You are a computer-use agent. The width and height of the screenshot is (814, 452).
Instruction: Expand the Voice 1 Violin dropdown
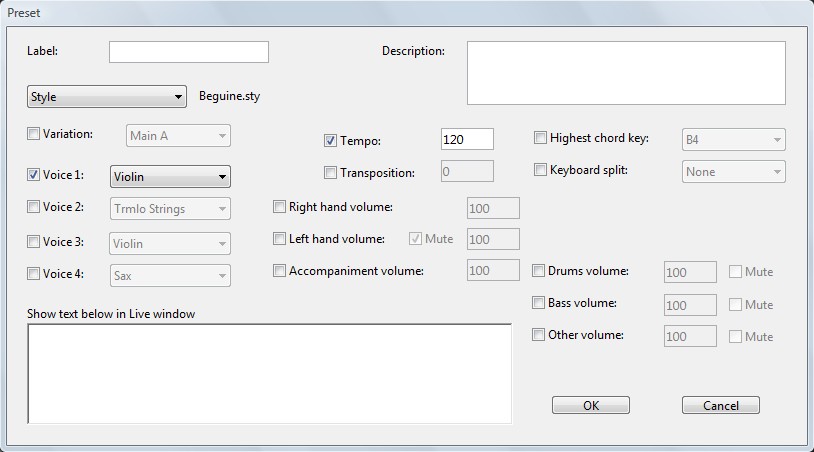[170, 177]
